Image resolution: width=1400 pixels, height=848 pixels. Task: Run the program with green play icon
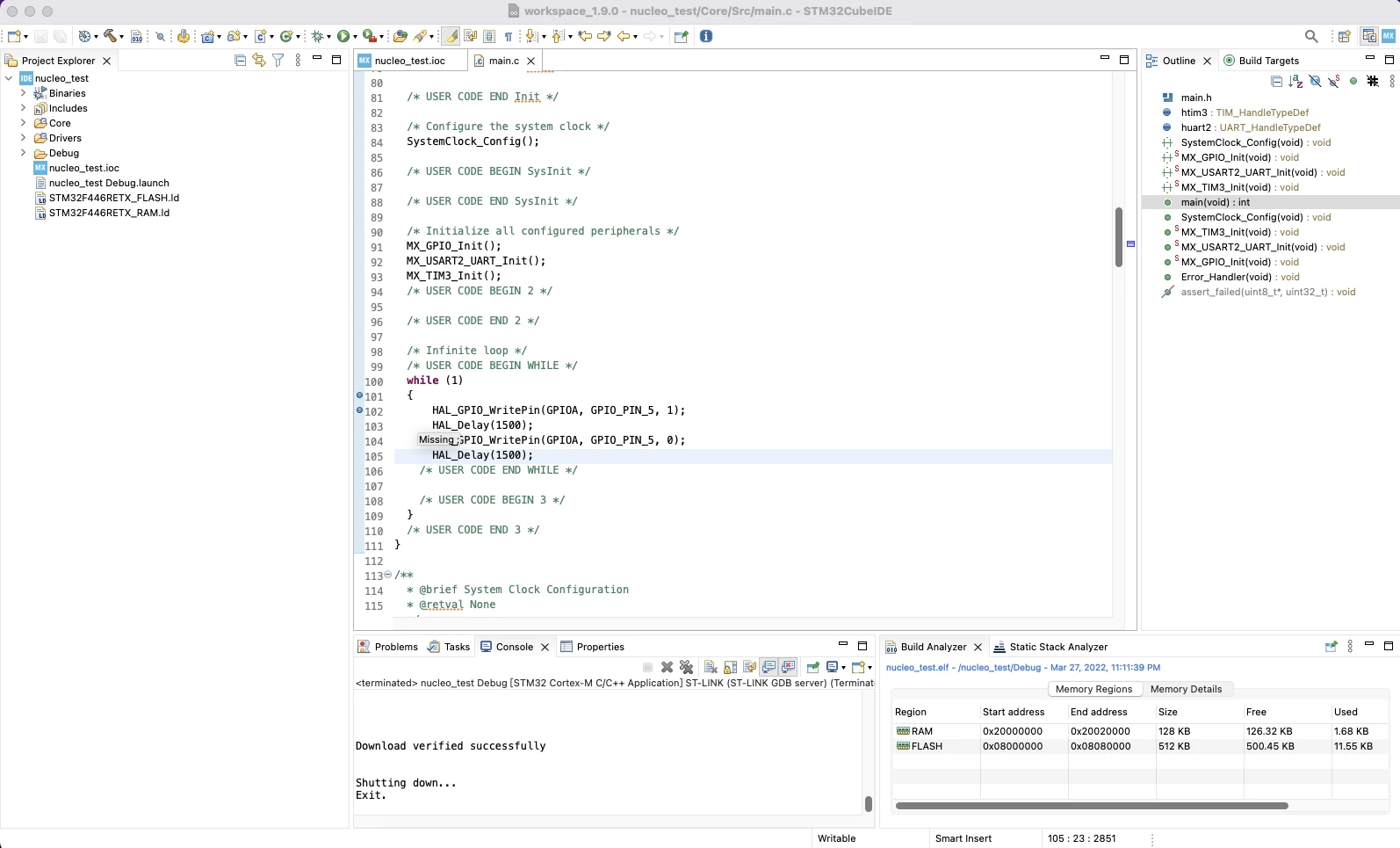point(343,36)
